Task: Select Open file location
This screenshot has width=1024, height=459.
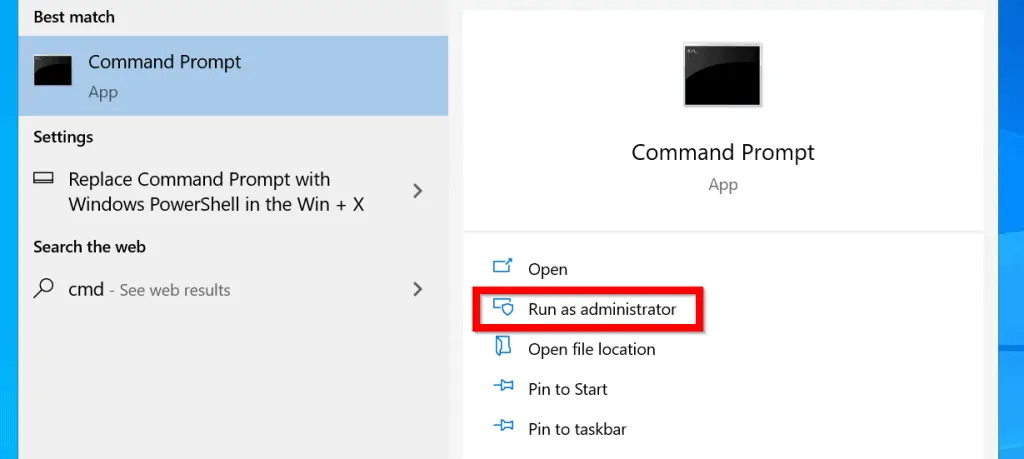Action: pos(592,349)
